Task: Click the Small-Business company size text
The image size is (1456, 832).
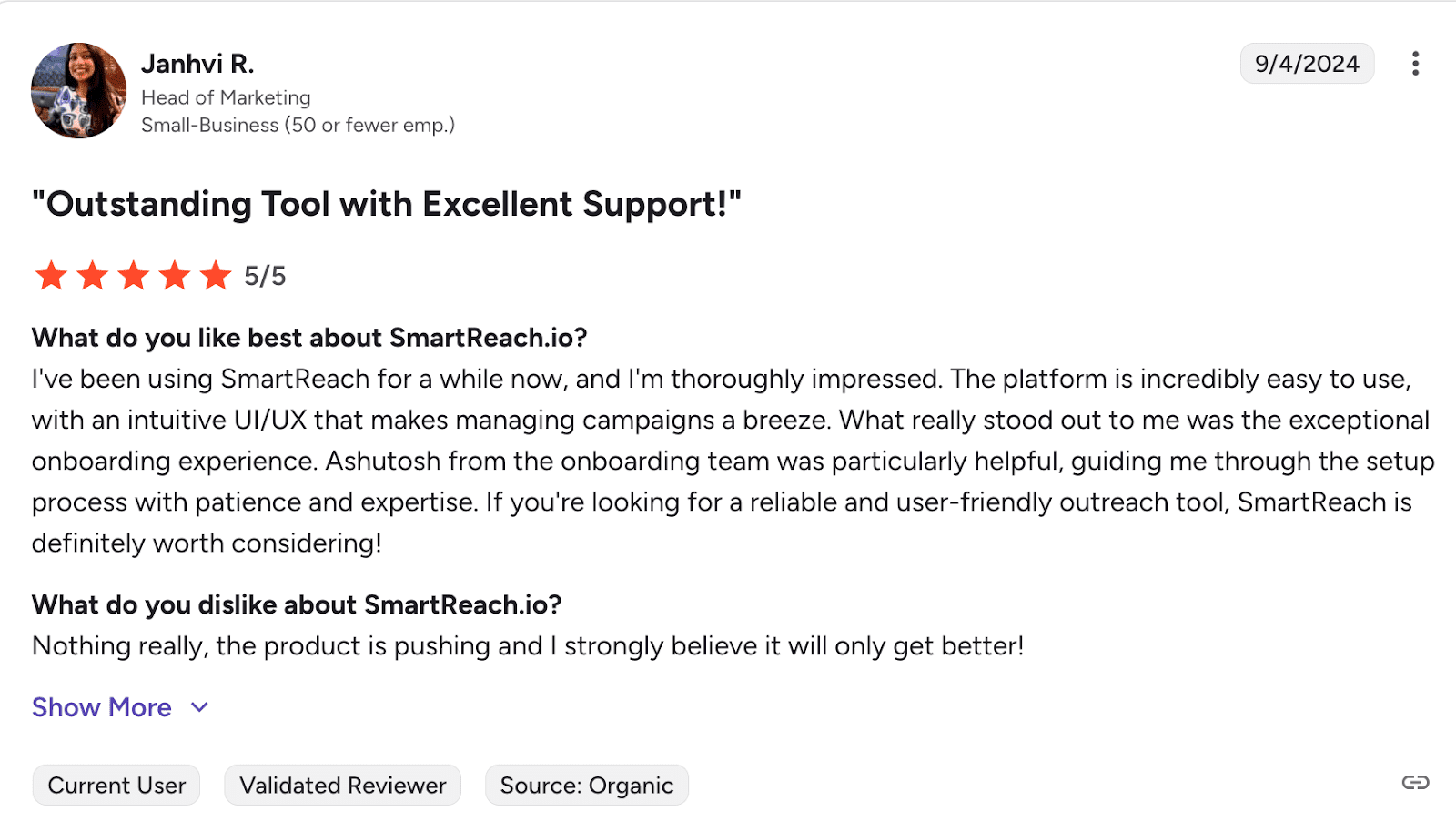Action: pyautogui.click(x=298, y=125)
